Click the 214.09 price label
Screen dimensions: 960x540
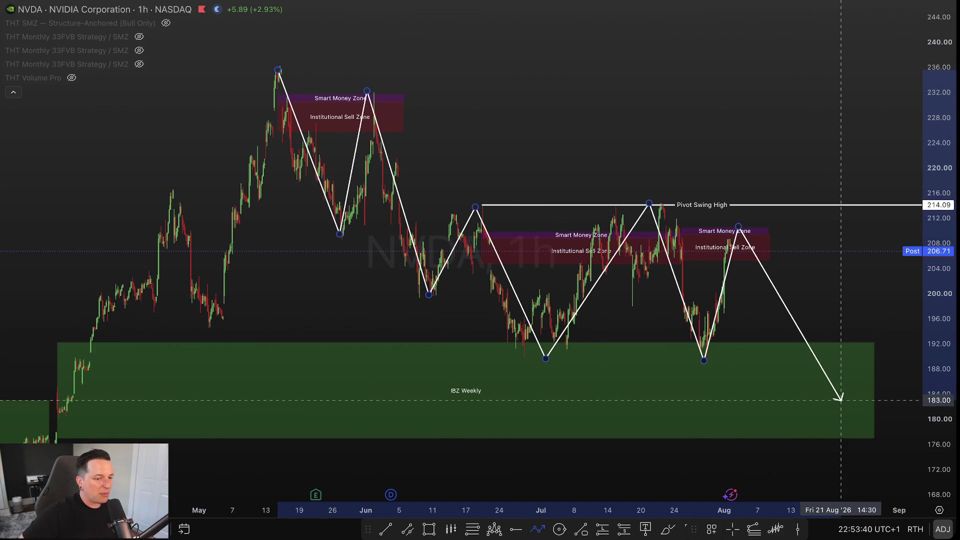(x=938, y=205)
